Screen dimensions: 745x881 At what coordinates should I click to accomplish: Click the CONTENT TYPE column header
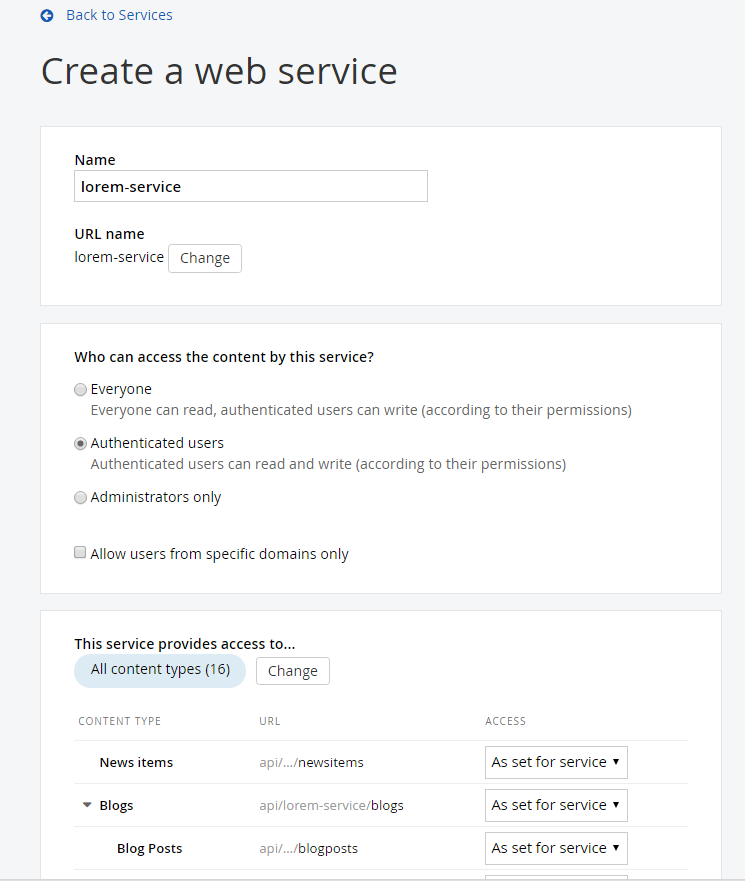click(x=119, y=721)
